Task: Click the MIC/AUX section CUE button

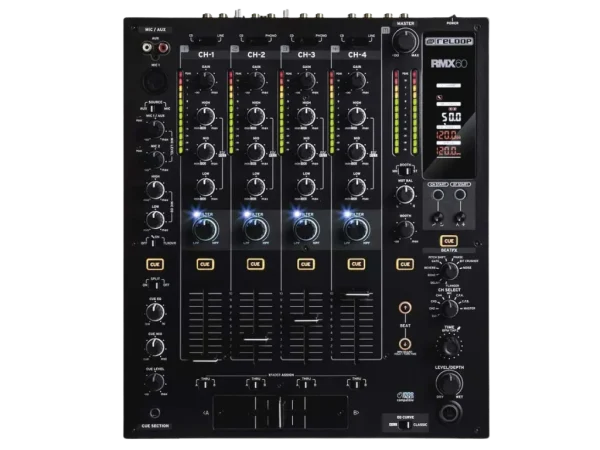Action: 155,264
